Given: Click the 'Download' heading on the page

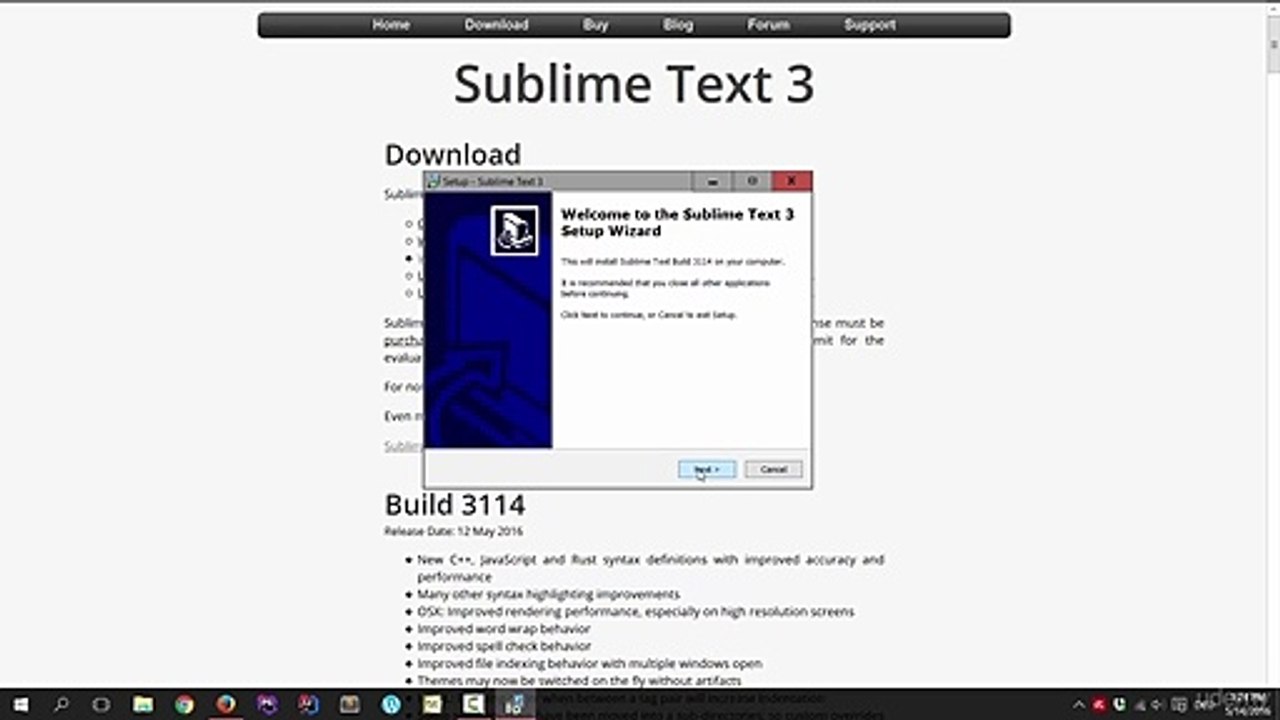Looking at the screenshot, I should click(453, 154).
